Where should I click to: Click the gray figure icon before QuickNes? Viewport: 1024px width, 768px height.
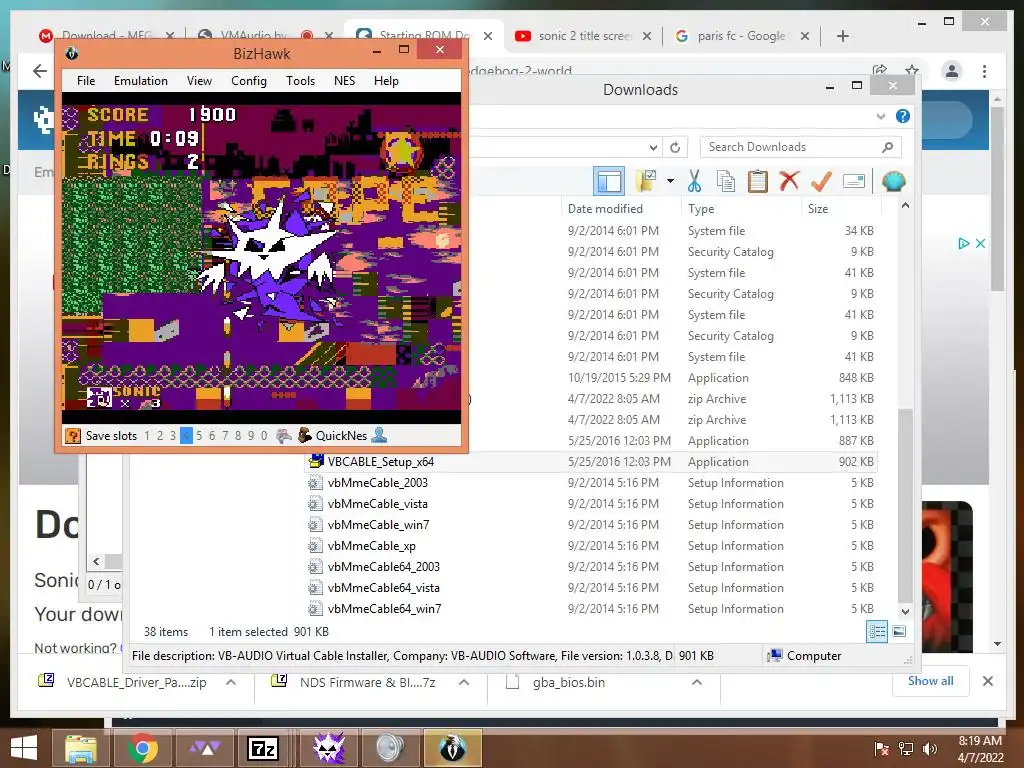pyautogui.click(x=283, y=436)
